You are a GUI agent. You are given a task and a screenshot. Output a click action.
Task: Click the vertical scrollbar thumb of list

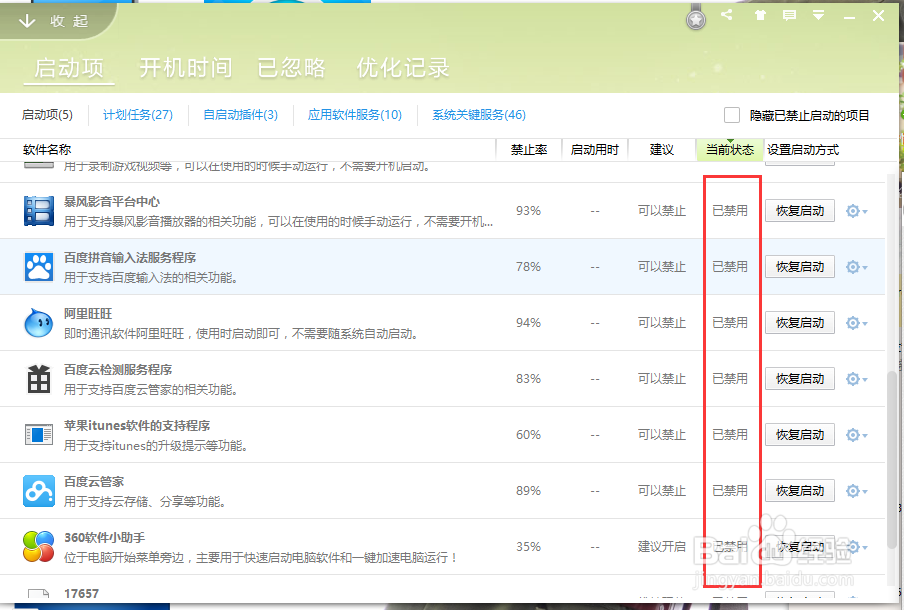point(892,460)
